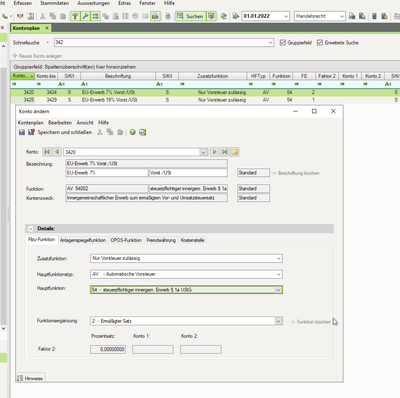The width and height of the screenshot is (400, 398).
Task: Click the scissors icon in main toolbar
Action: pyautogui.click(x=43, y=16)
